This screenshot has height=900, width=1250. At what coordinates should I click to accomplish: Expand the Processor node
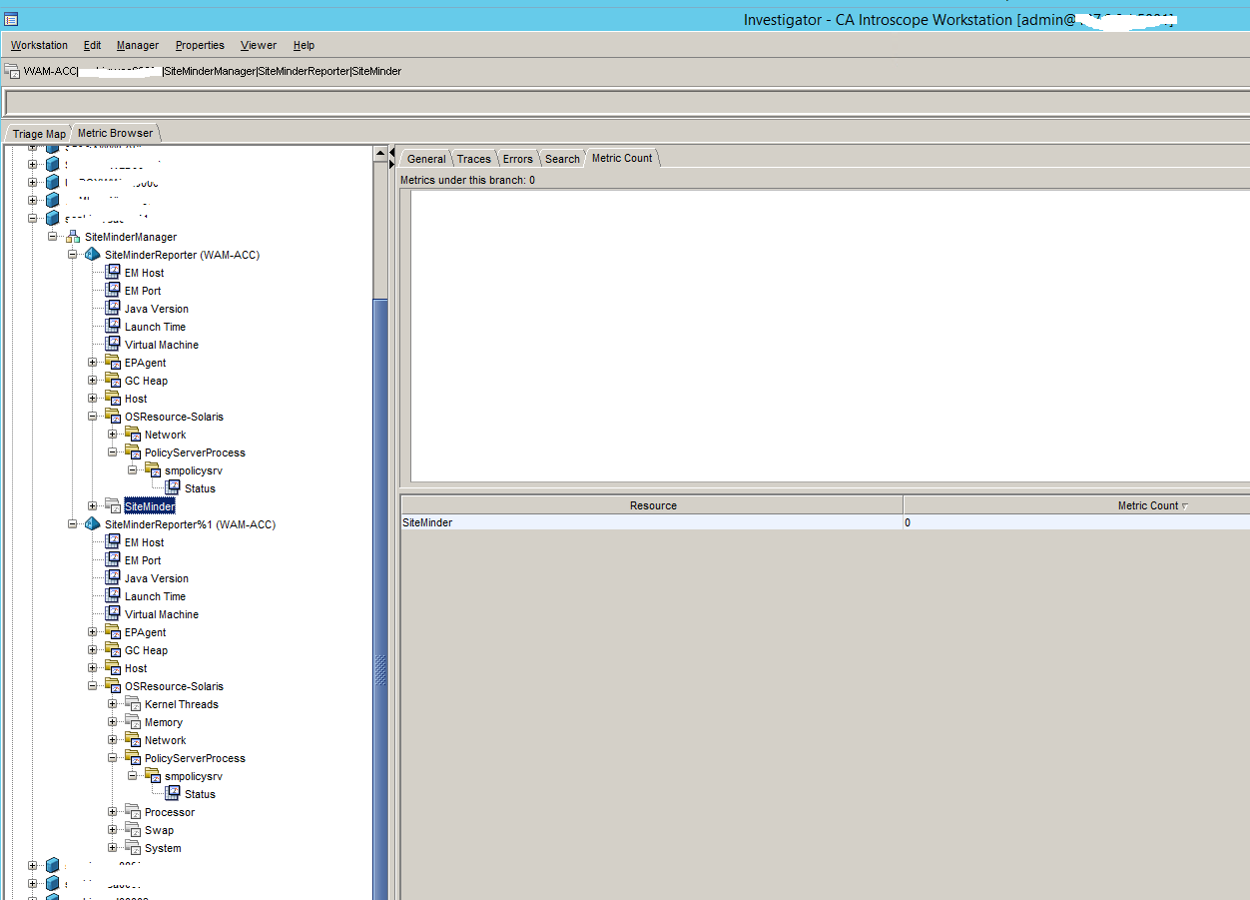(x=113, y=812)
